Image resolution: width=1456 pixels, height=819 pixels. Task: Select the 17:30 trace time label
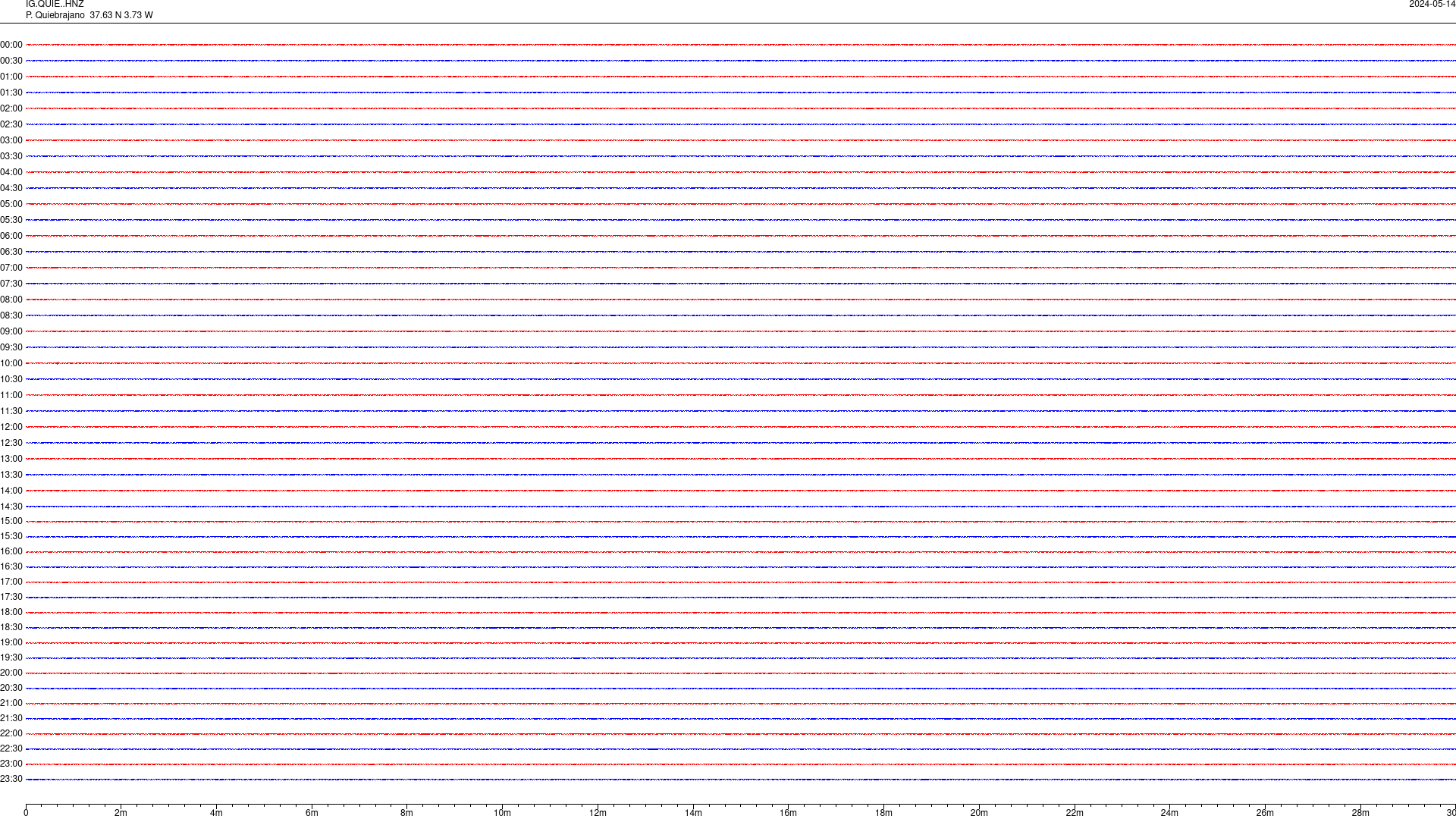click(x=11, y=597)
